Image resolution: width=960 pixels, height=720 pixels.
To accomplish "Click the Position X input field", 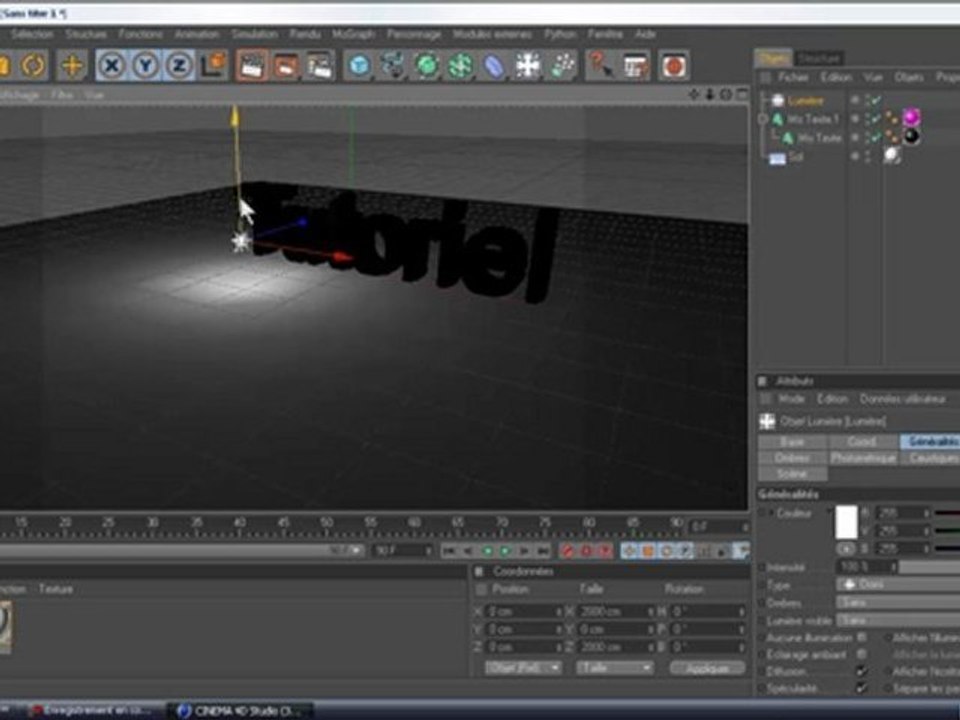I will coord(524,612).
